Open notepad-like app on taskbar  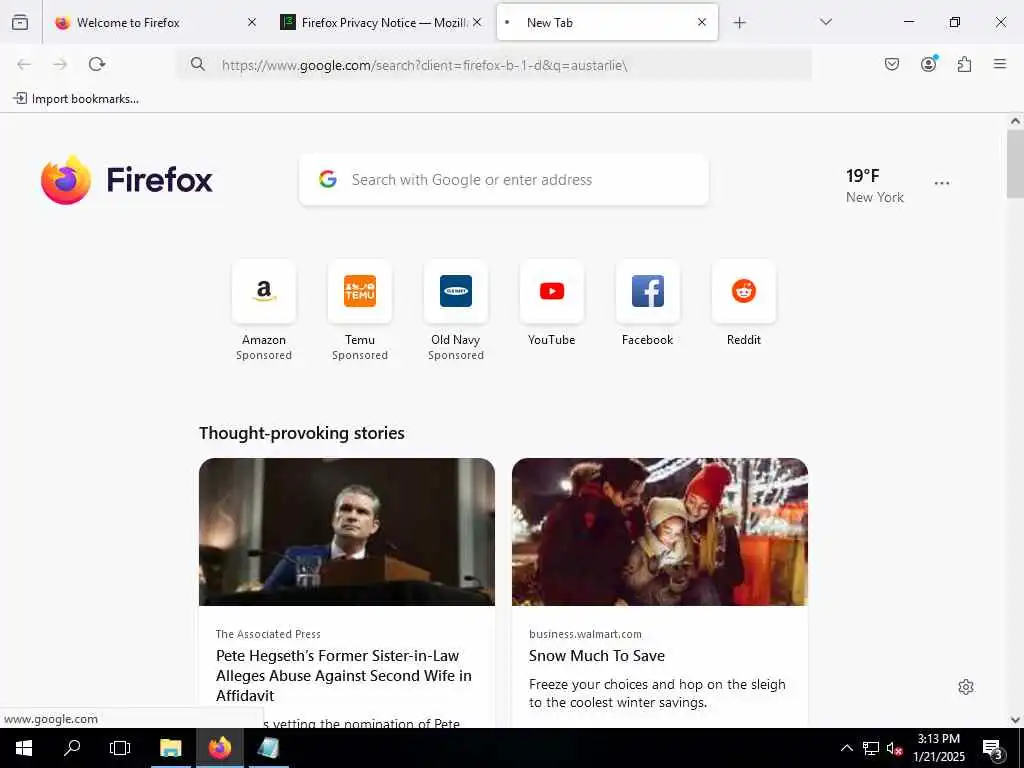[x=268, y=748]
